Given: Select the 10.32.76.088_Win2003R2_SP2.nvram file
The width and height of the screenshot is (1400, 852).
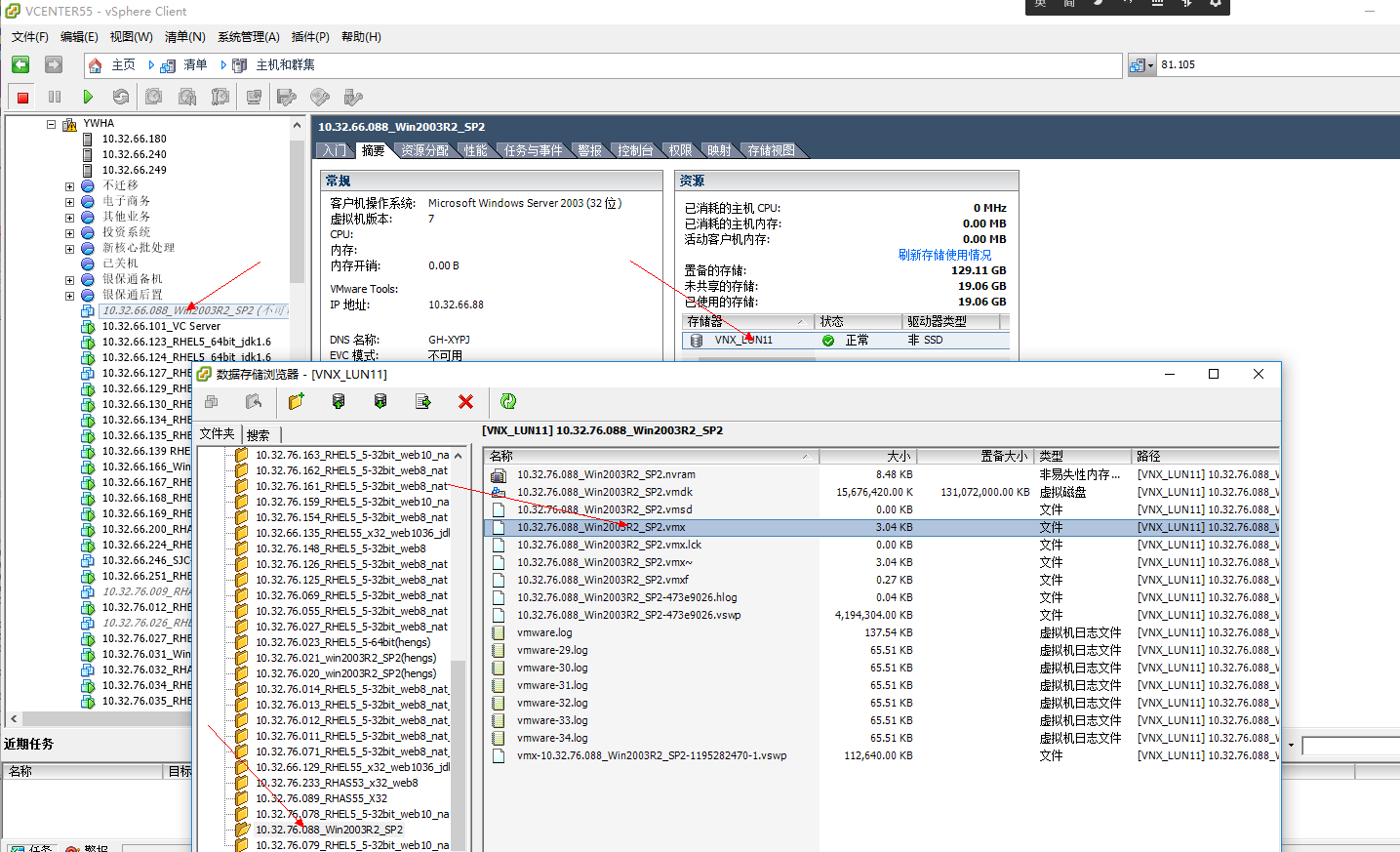Looking at the screenshot, I should [x=606, y=474].
